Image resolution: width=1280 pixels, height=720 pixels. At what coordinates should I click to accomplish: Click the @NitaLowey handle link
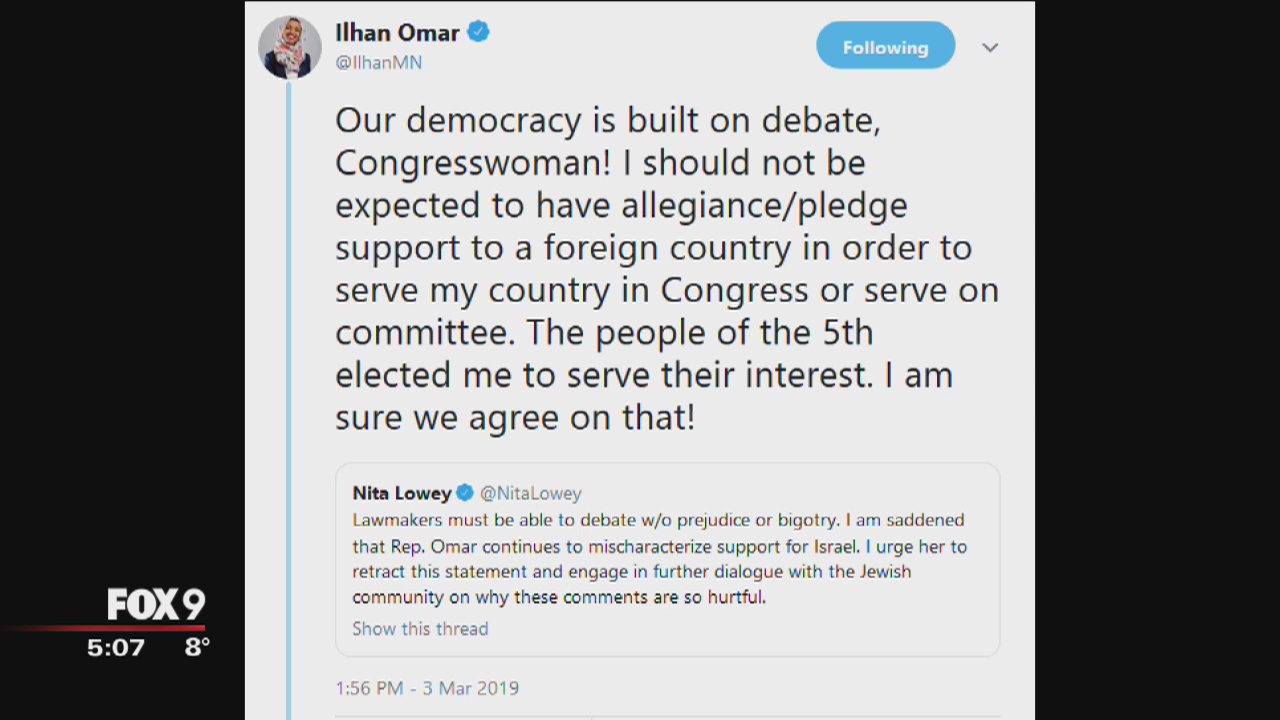click(x=531, y=492)
